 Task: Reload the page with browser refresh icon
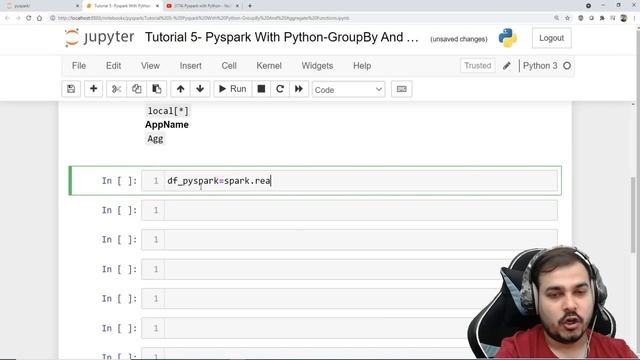[x=29, y=18]
